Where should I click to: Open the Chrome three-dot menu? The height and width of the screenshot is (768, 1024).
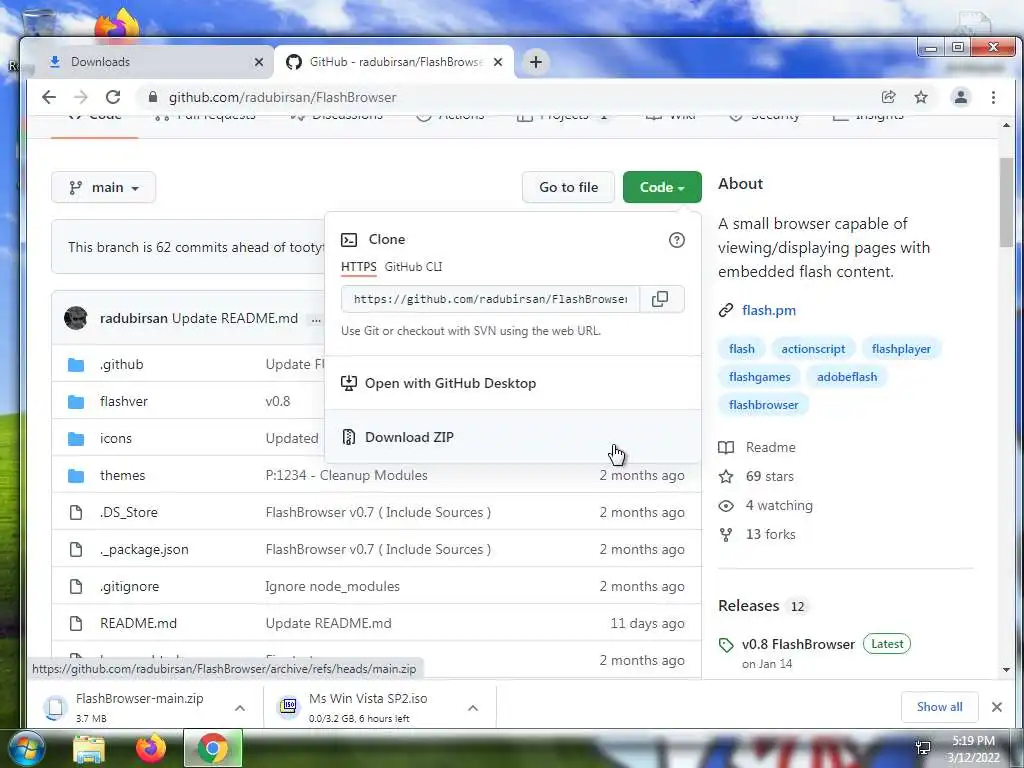pos(993,97)
